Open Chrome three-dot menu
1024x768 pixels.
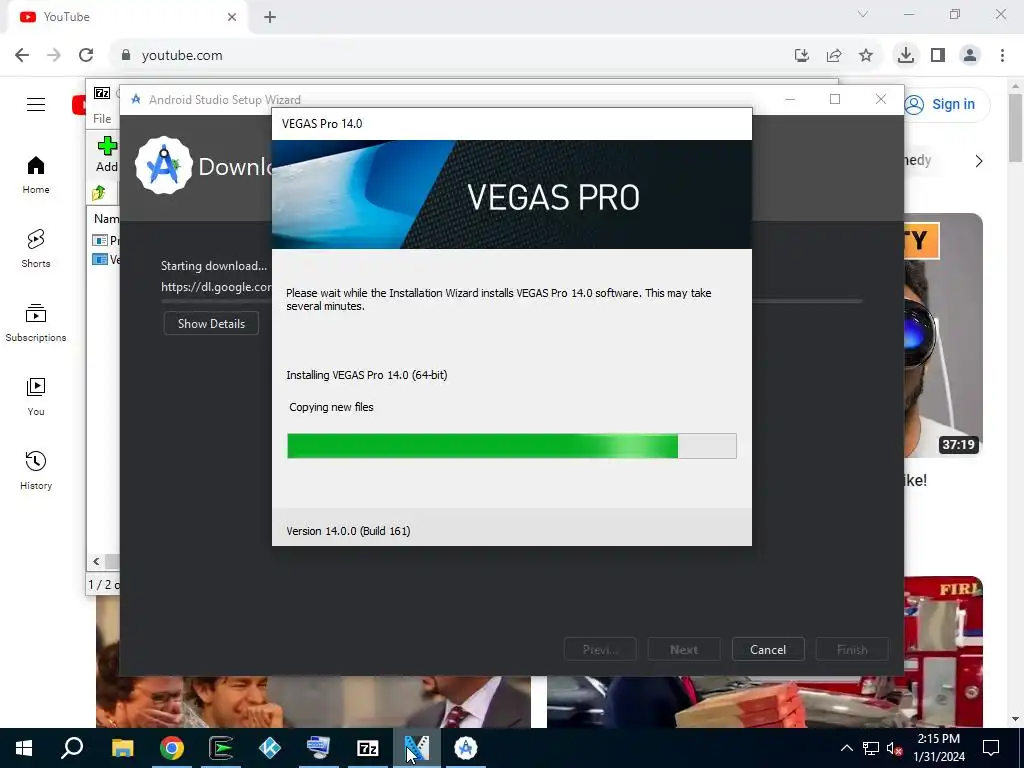click(1002, 55)
